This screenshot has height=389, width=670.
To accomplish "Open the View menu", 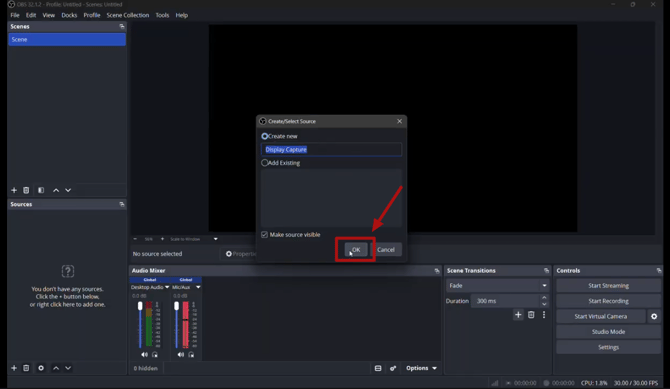I will coord(49,15).
